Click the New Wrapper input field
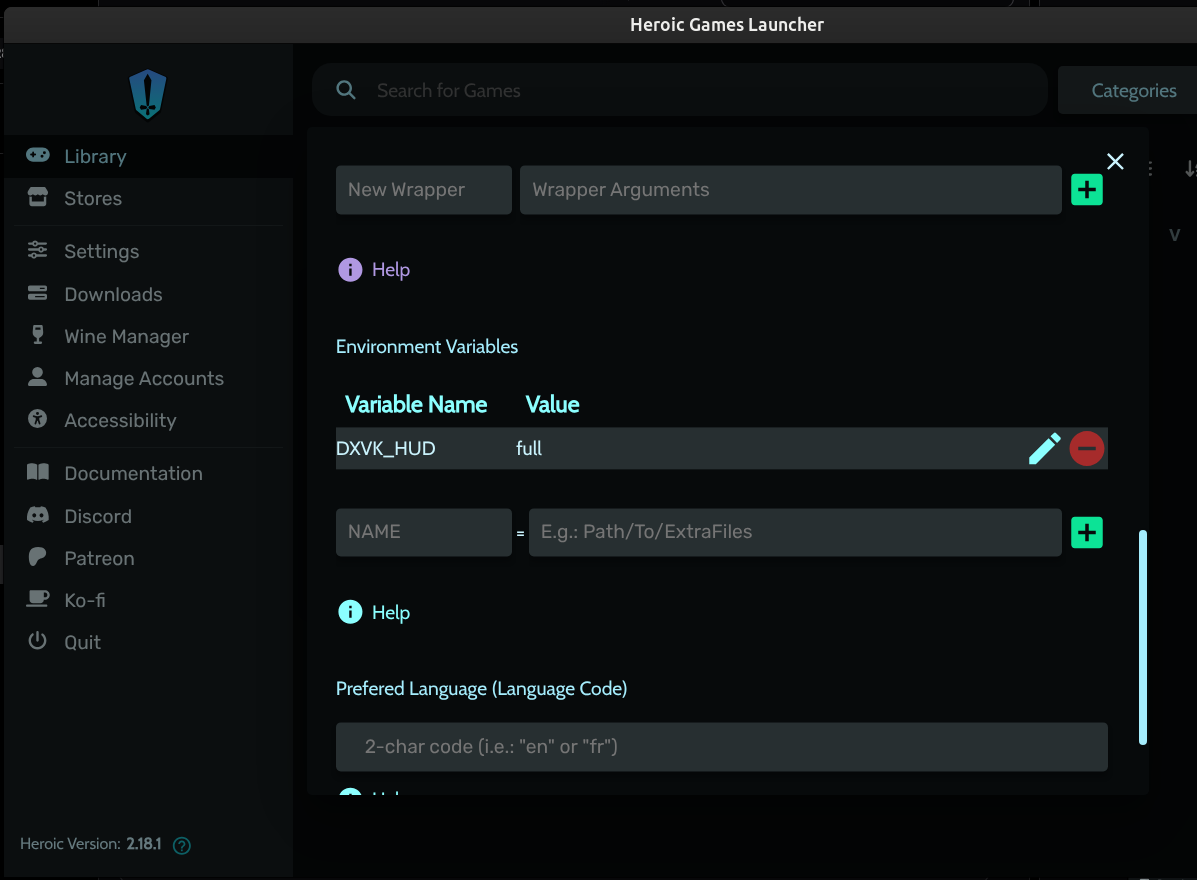 pyautogui.click(x=424, y=190)
